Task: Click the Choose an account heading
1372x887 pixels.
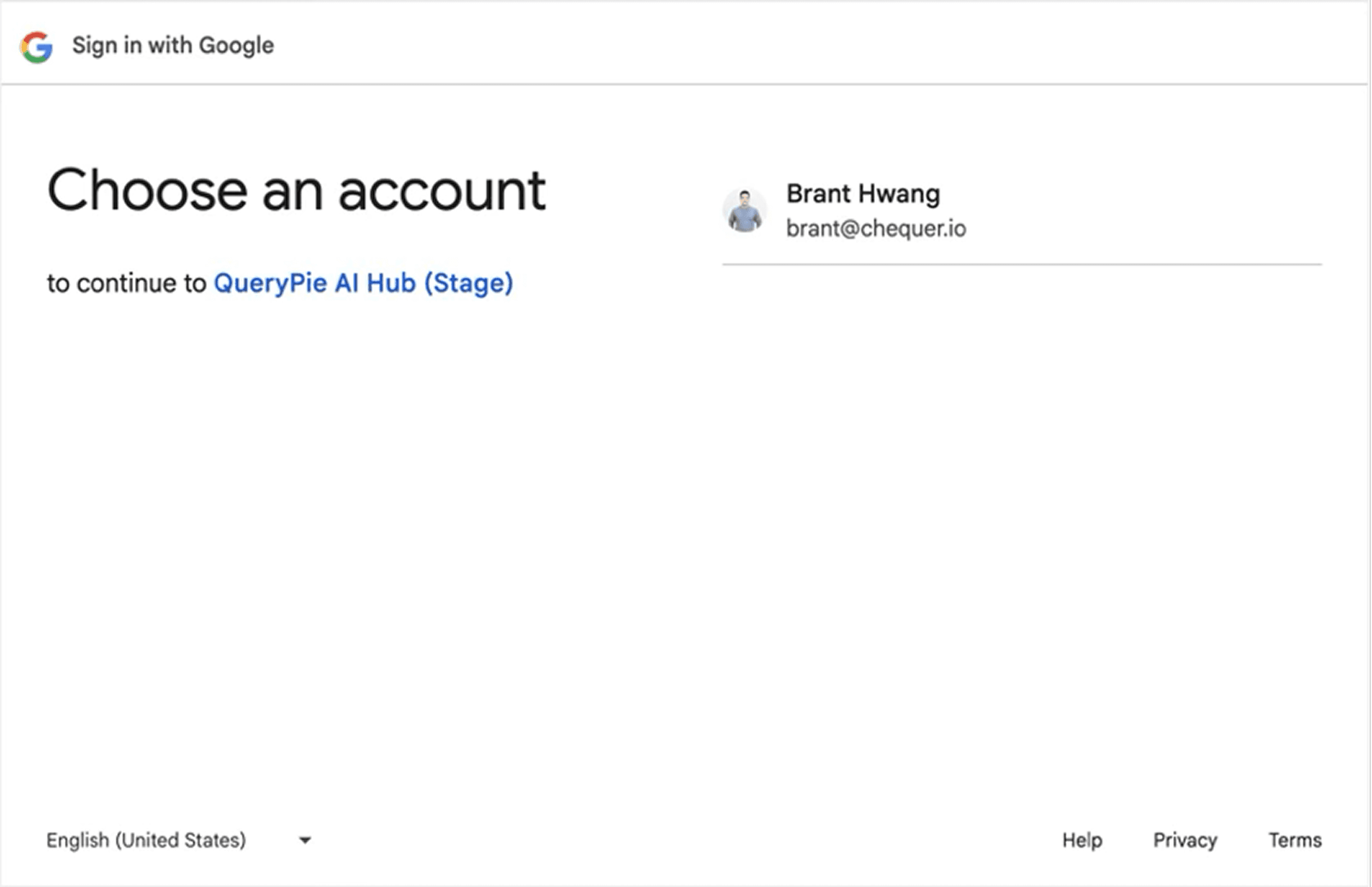Action: (x=296, y=189)
